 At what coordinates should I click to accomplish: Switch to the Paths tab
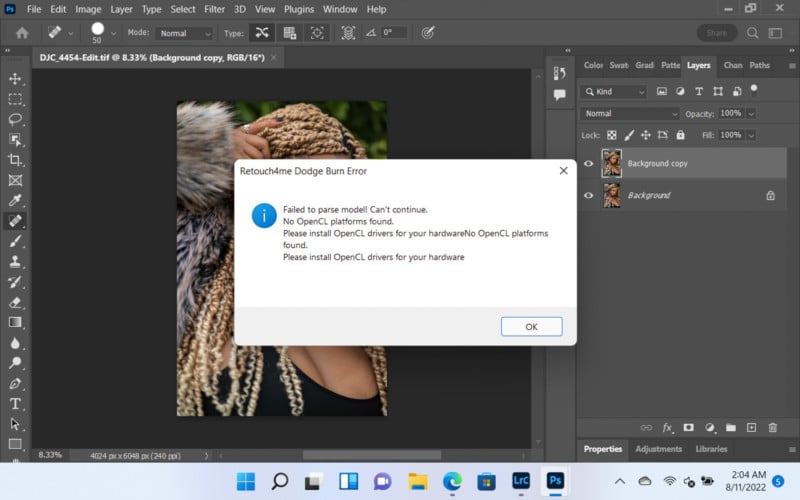point(759,65)
